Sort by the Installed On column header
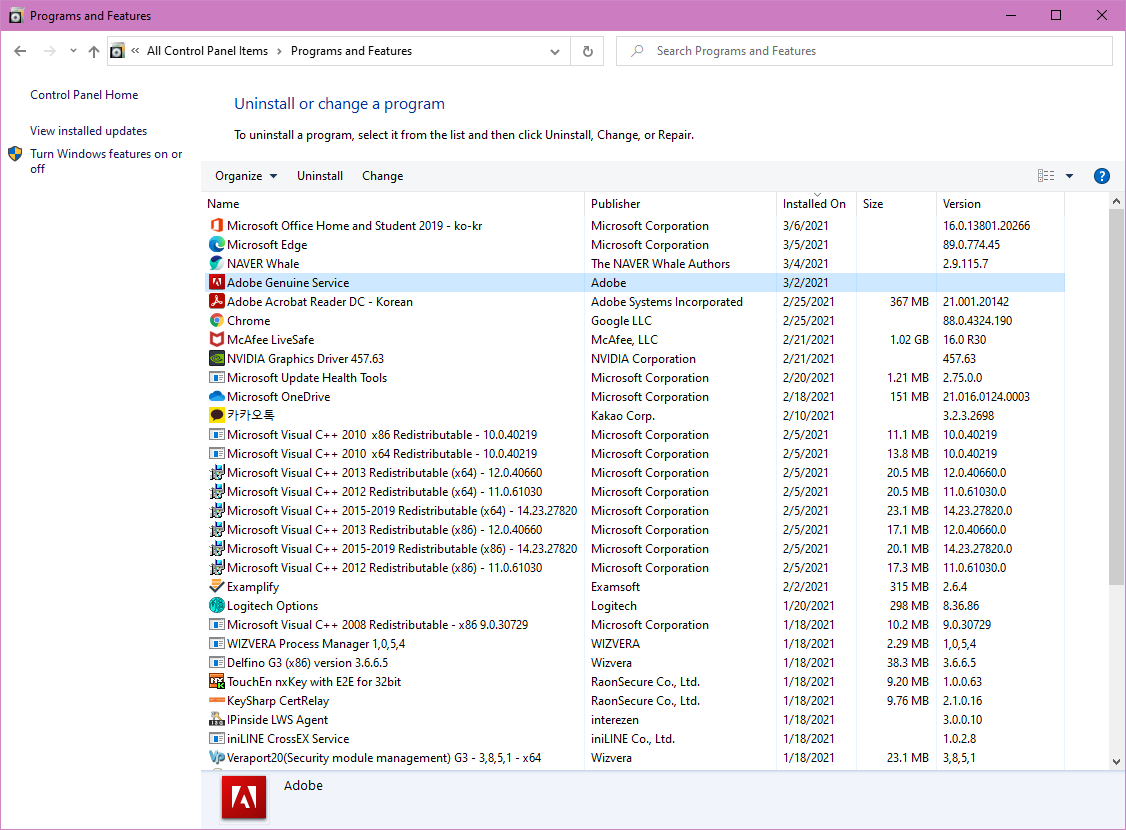The width and height of the screenshot is (1126, 830). [x=817, y=204]
